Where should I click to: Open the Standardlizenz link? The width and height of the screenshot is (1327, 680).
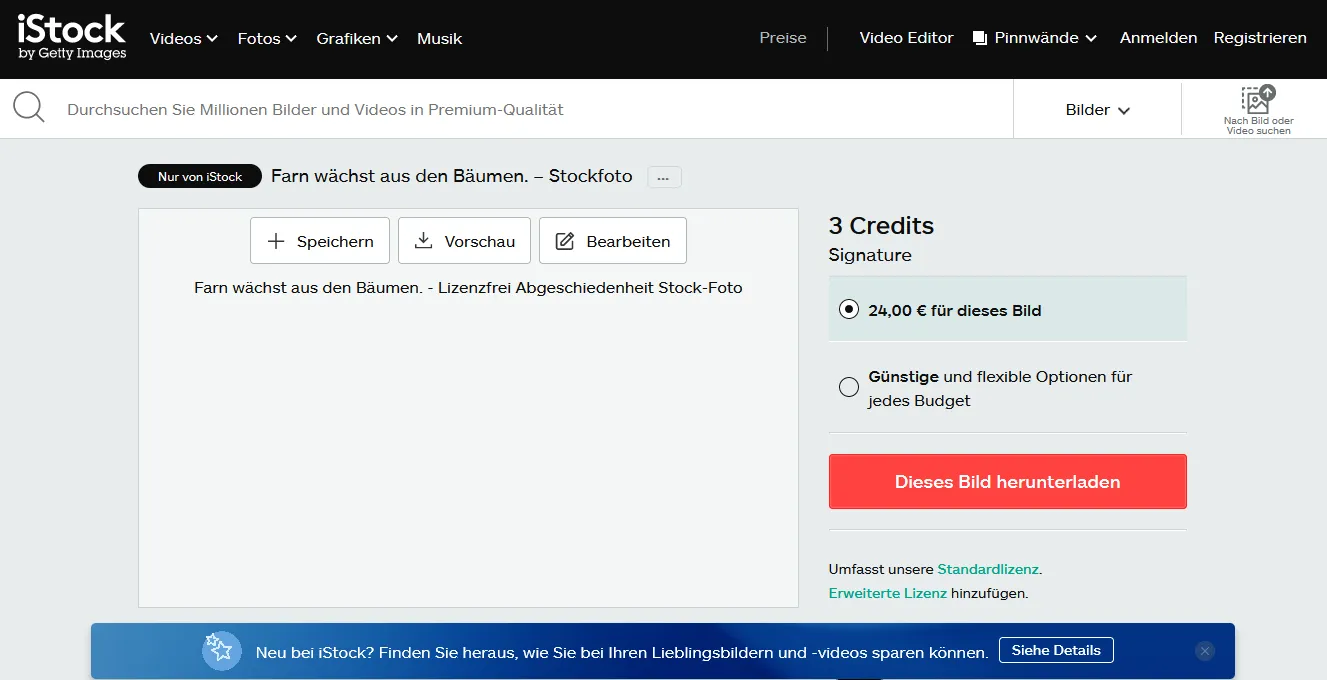pyautogui.click(x=988, y=569)
